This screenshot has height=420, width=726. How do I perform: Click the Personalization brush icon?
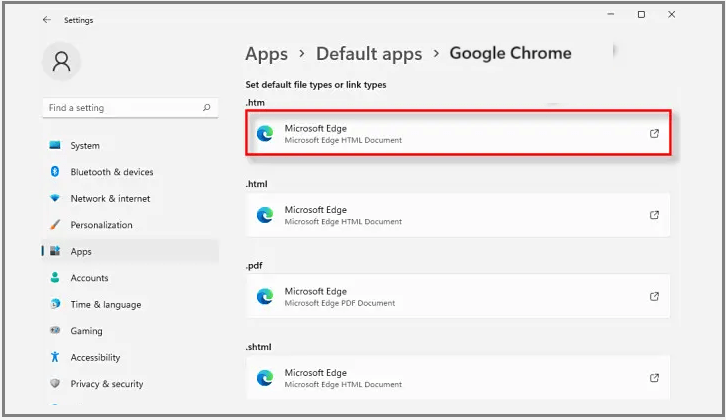[55, 225]
